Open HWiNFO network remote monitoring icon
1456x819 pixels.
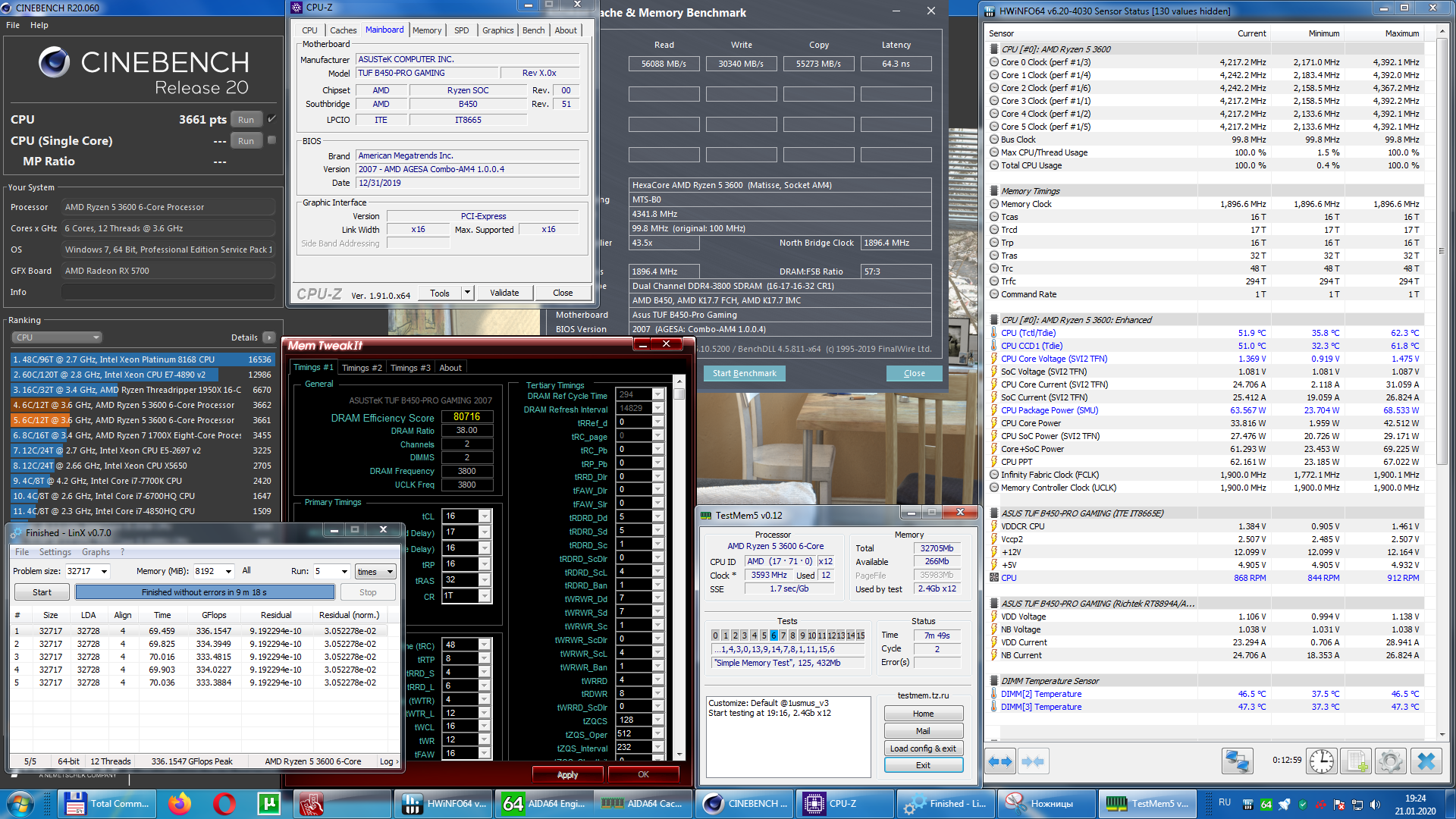pos(1237,761)
